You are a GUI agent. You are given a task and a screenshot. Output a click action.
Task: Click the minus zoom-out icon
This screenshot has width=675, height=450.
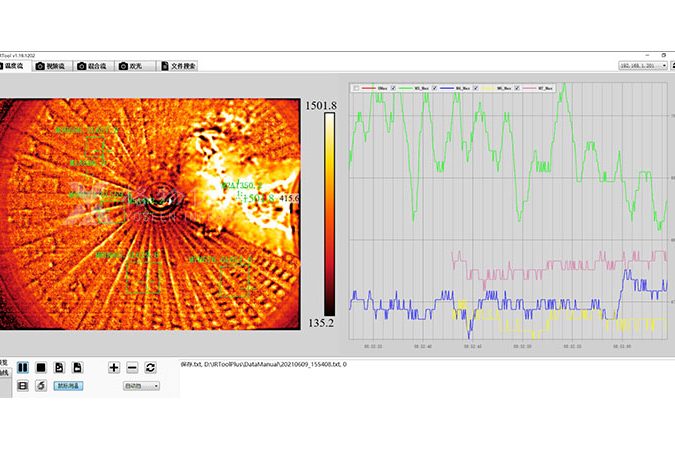132,368
